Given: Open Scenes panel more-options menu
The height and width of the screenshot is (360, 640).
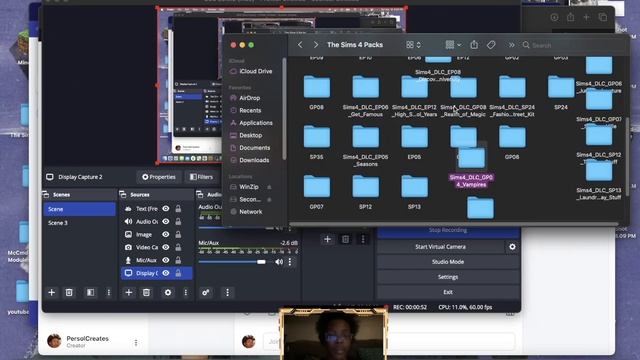Looking at the screenshot, I should point(109,292).
